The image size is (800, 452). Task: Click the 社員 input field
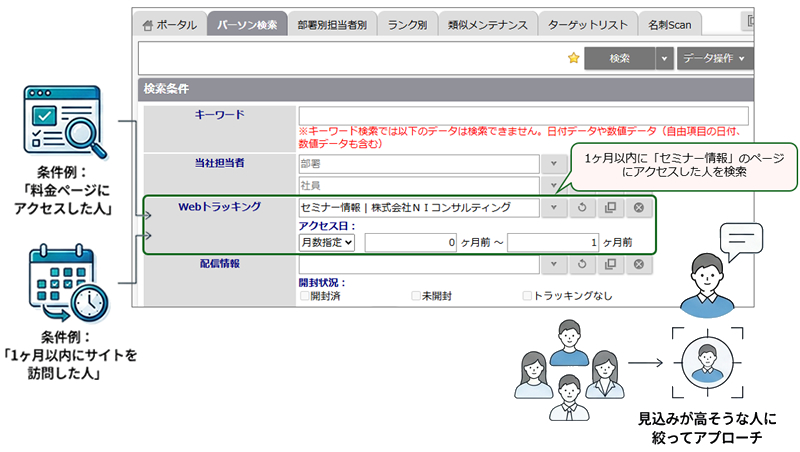(419, 185)
